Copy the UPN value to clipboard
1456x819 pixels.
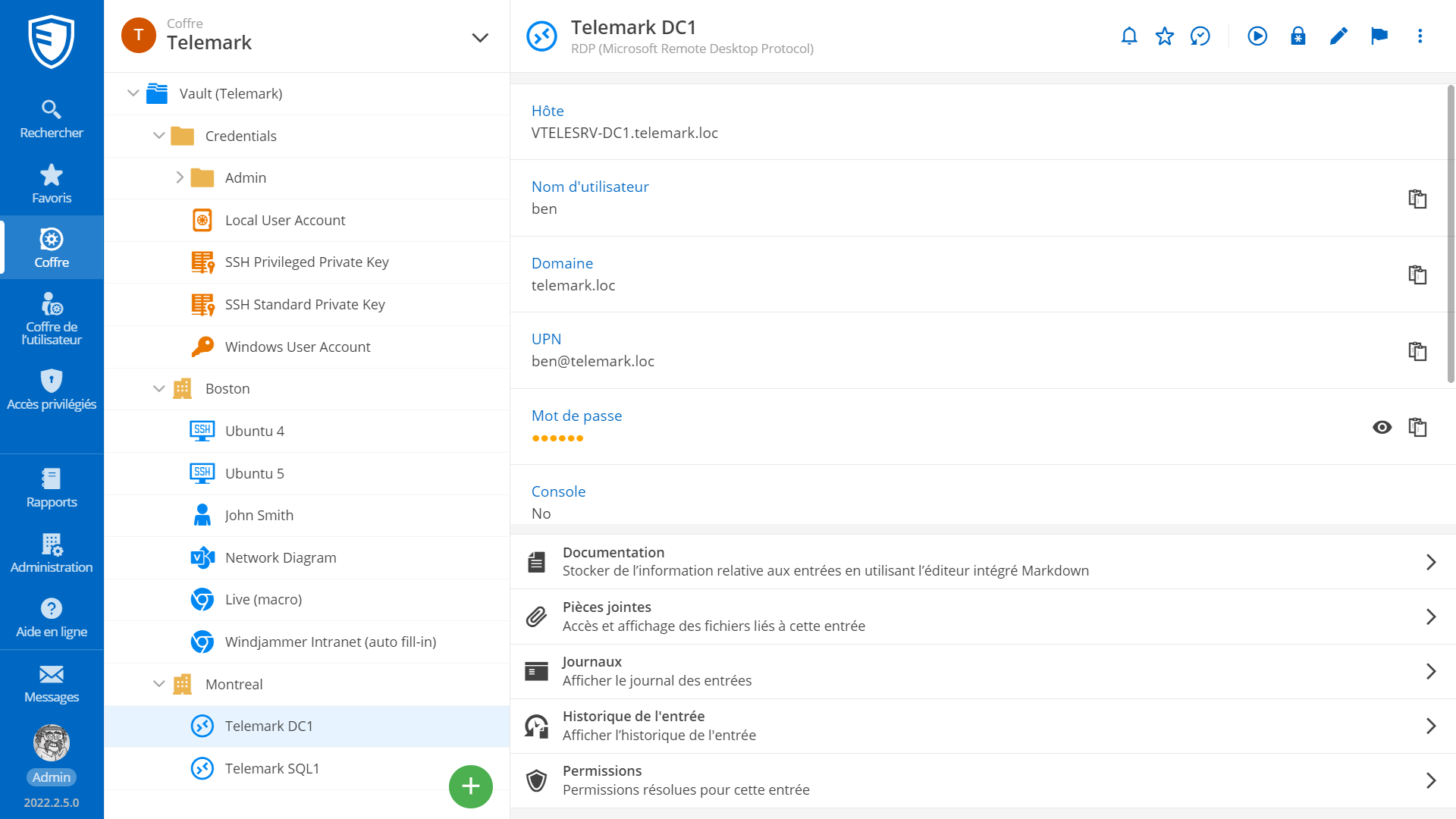1417,351
